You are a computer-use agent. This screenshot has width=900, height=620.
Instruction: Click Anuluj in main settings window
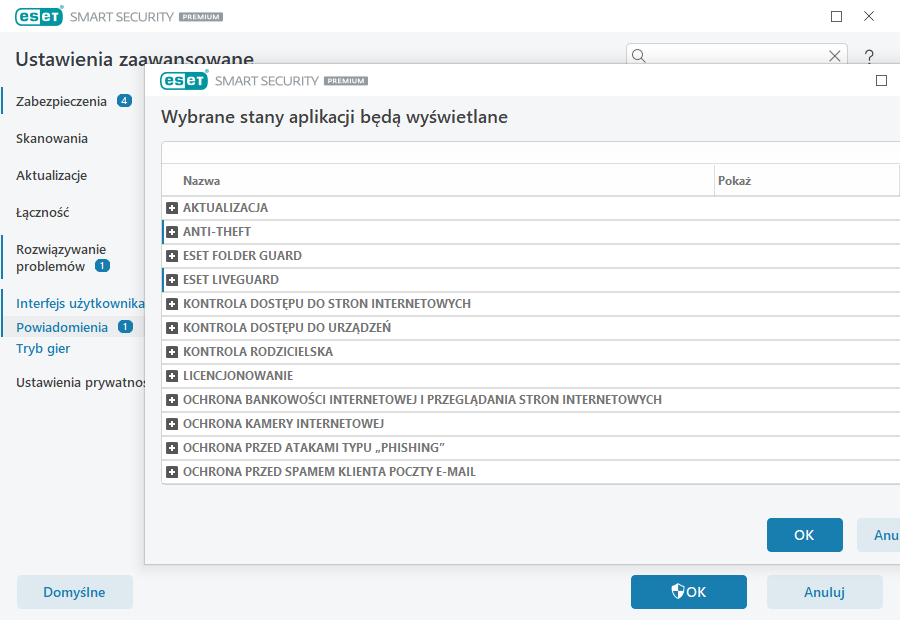tap(824, 592)
